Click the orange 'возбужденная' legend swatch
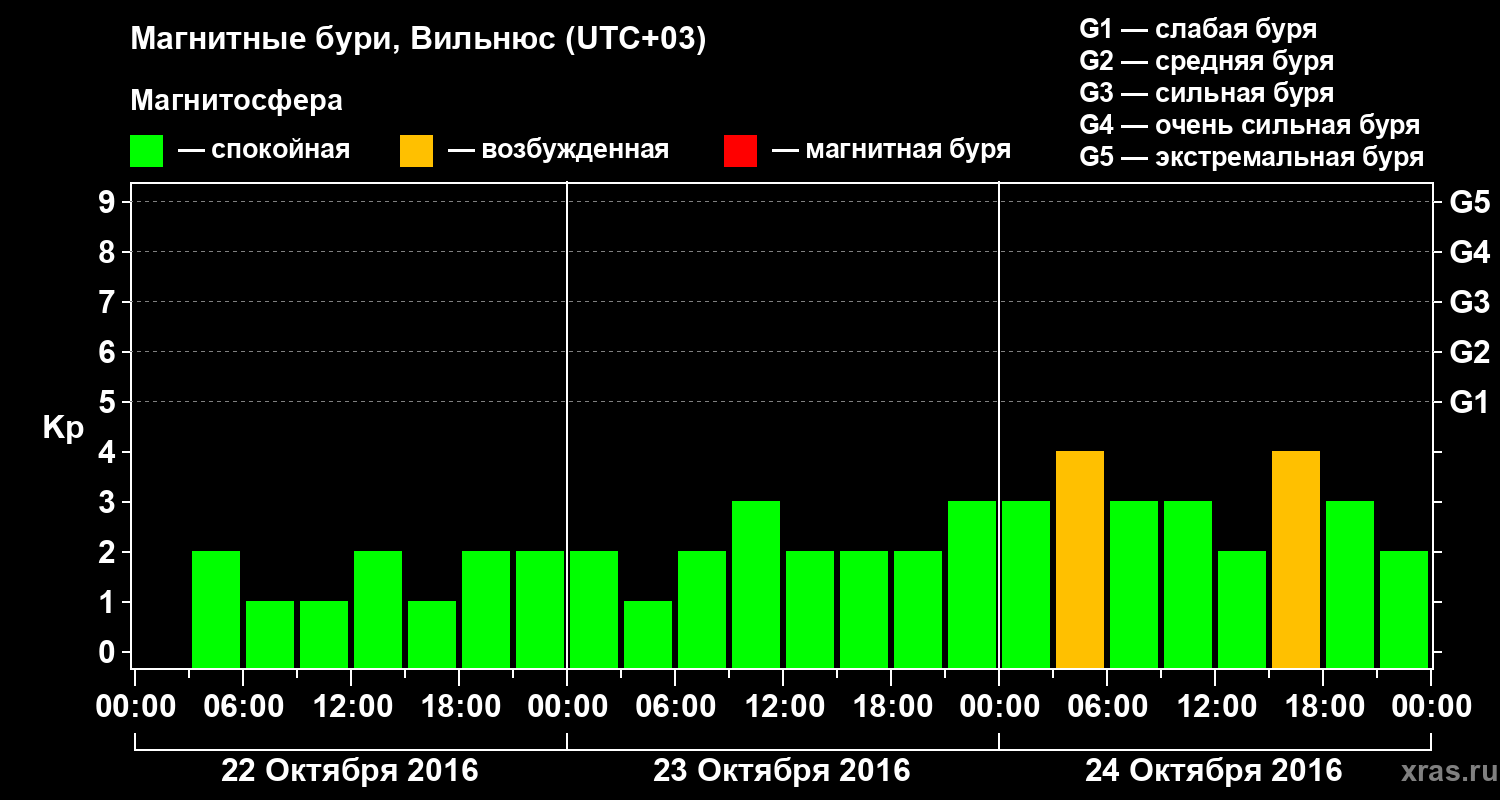The height and width of the screenshot is (800, 1500). tap(416, 151)
